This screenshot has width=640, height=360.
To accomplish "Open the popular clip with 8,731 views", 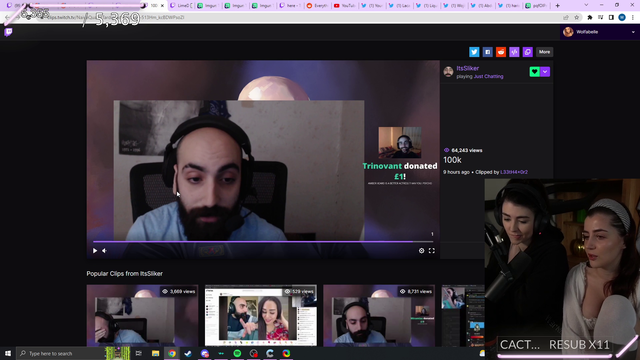I will (379, 316).
